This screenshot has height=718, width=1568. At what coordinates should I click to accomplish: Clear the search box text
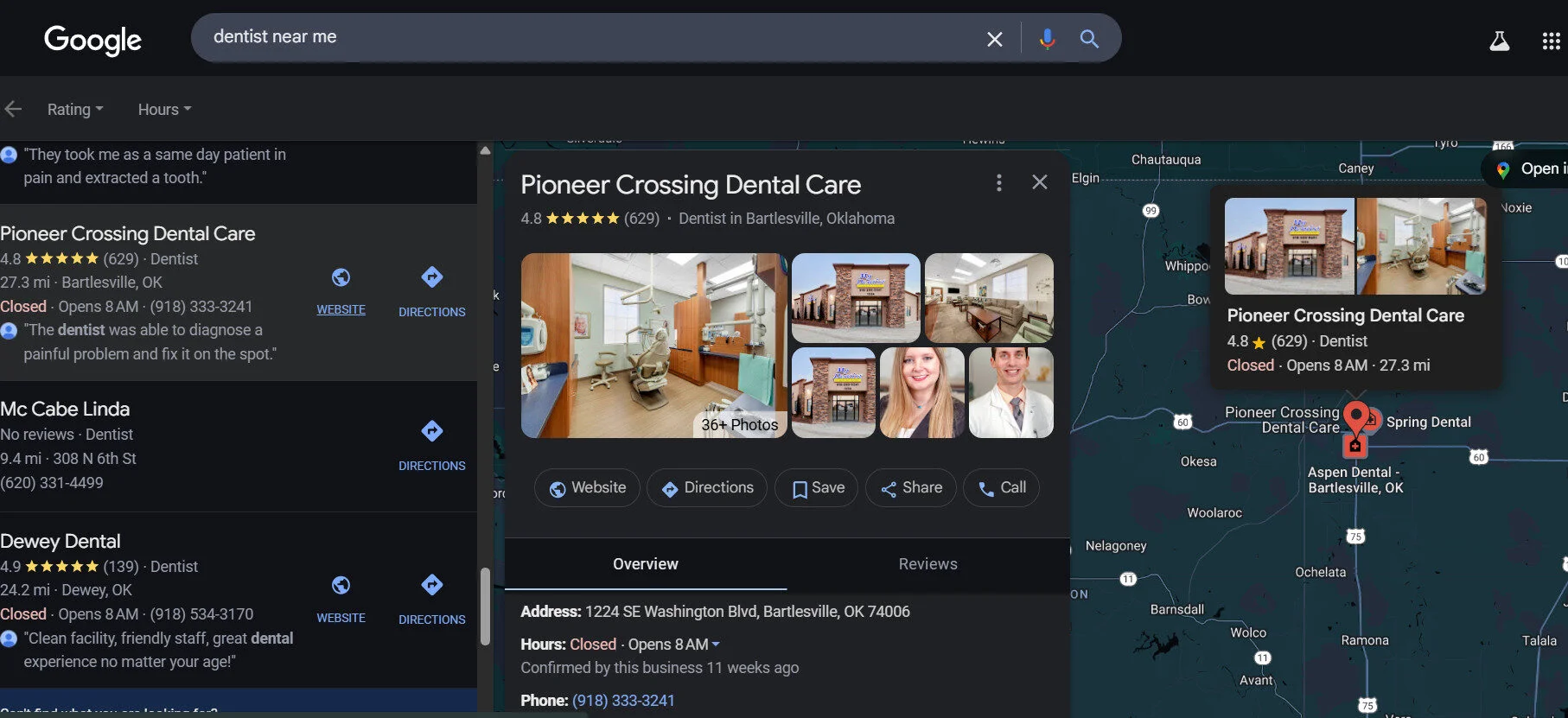(x=995, y=39)
